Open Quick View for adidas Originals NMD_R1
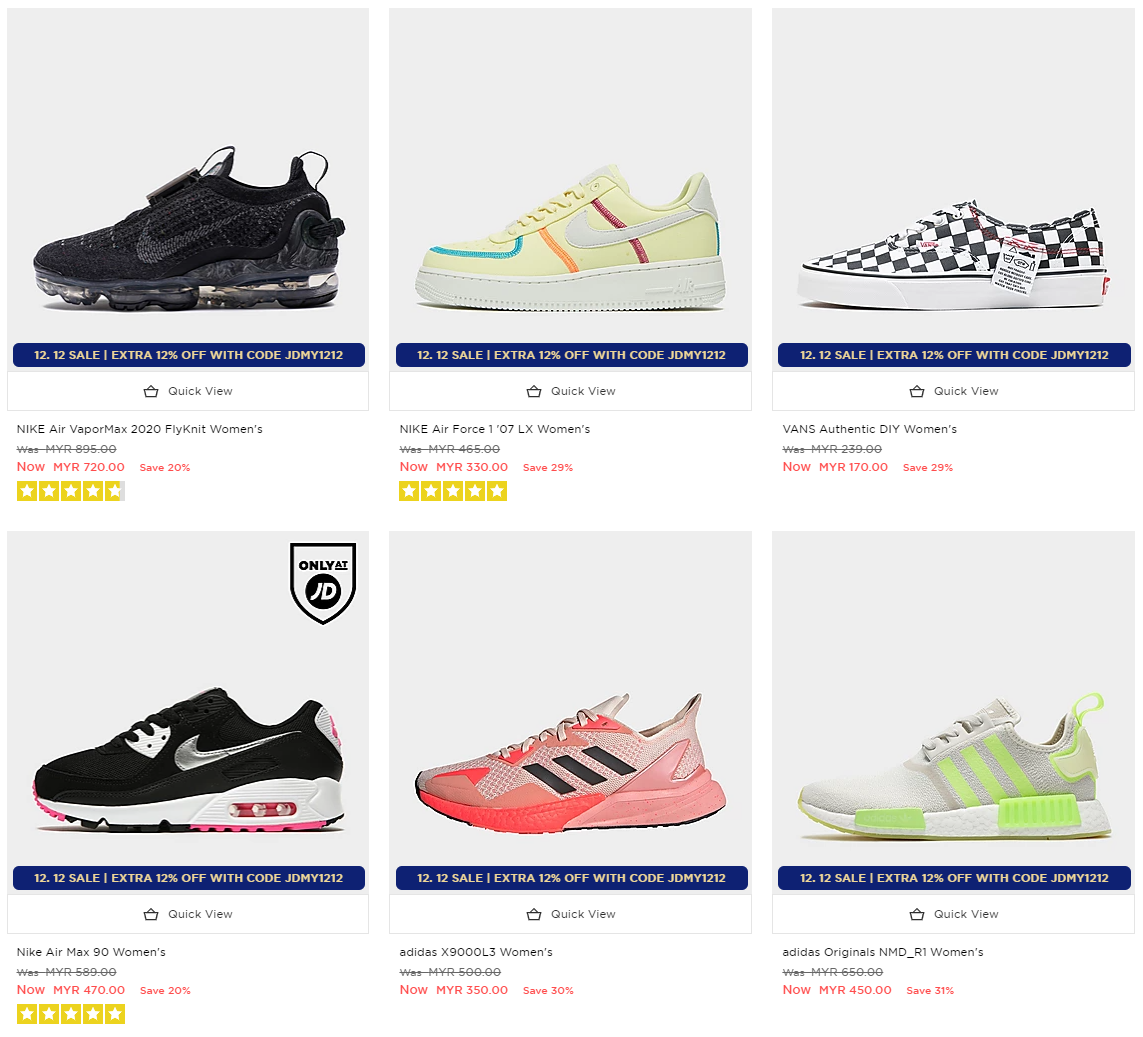This screenshot has height=1037, width=1143. 953,915
